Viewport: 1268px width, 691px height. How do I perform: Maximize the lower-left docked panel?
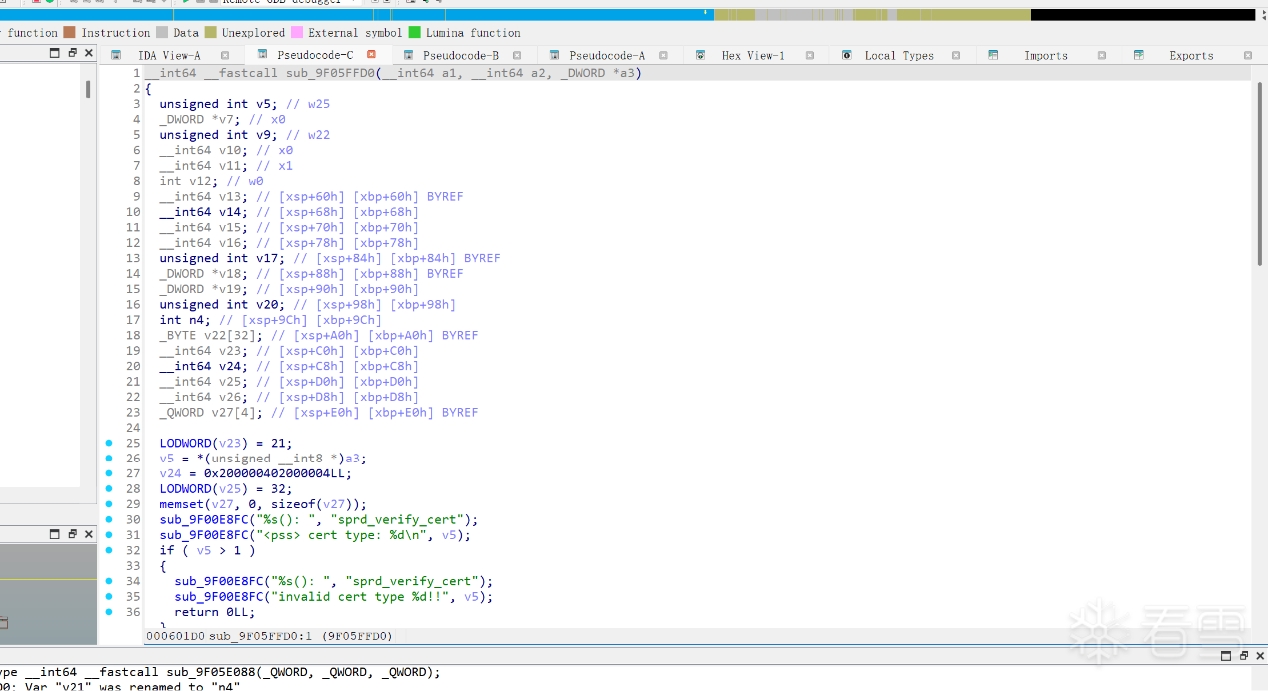point(55,535)
